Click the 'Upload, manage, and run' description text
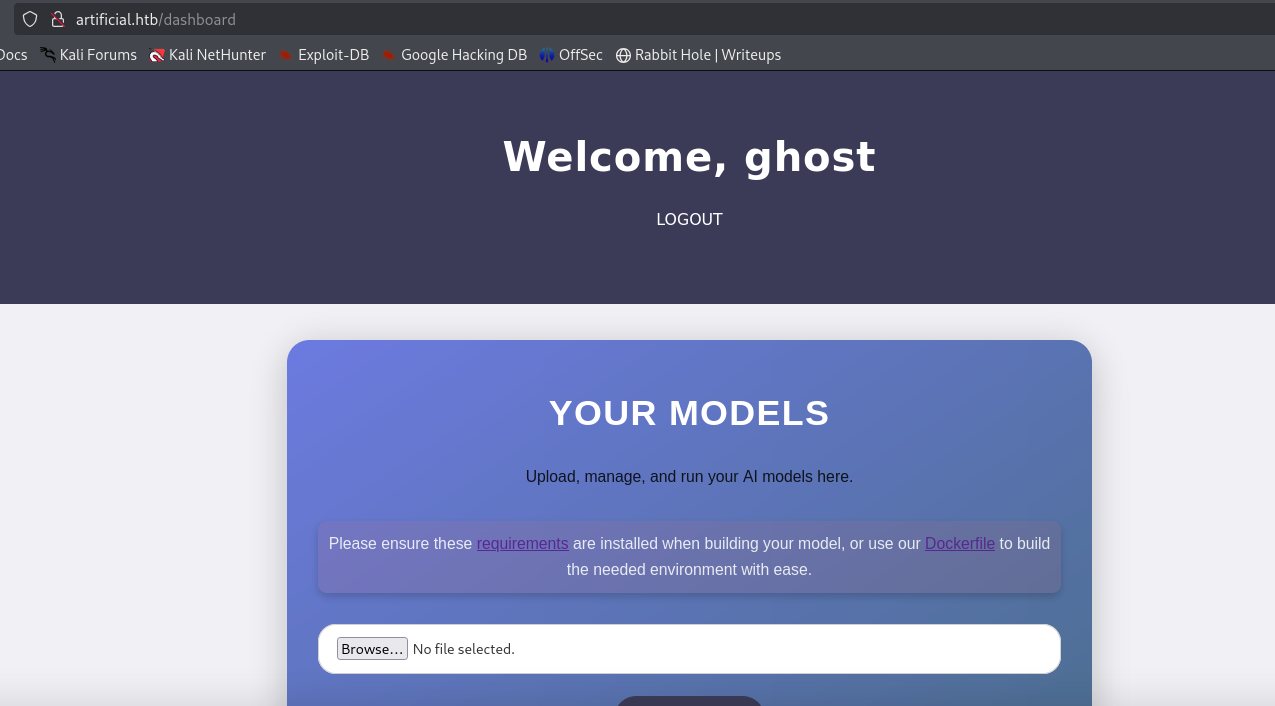 pyautogui.click(x=689, y=477)
